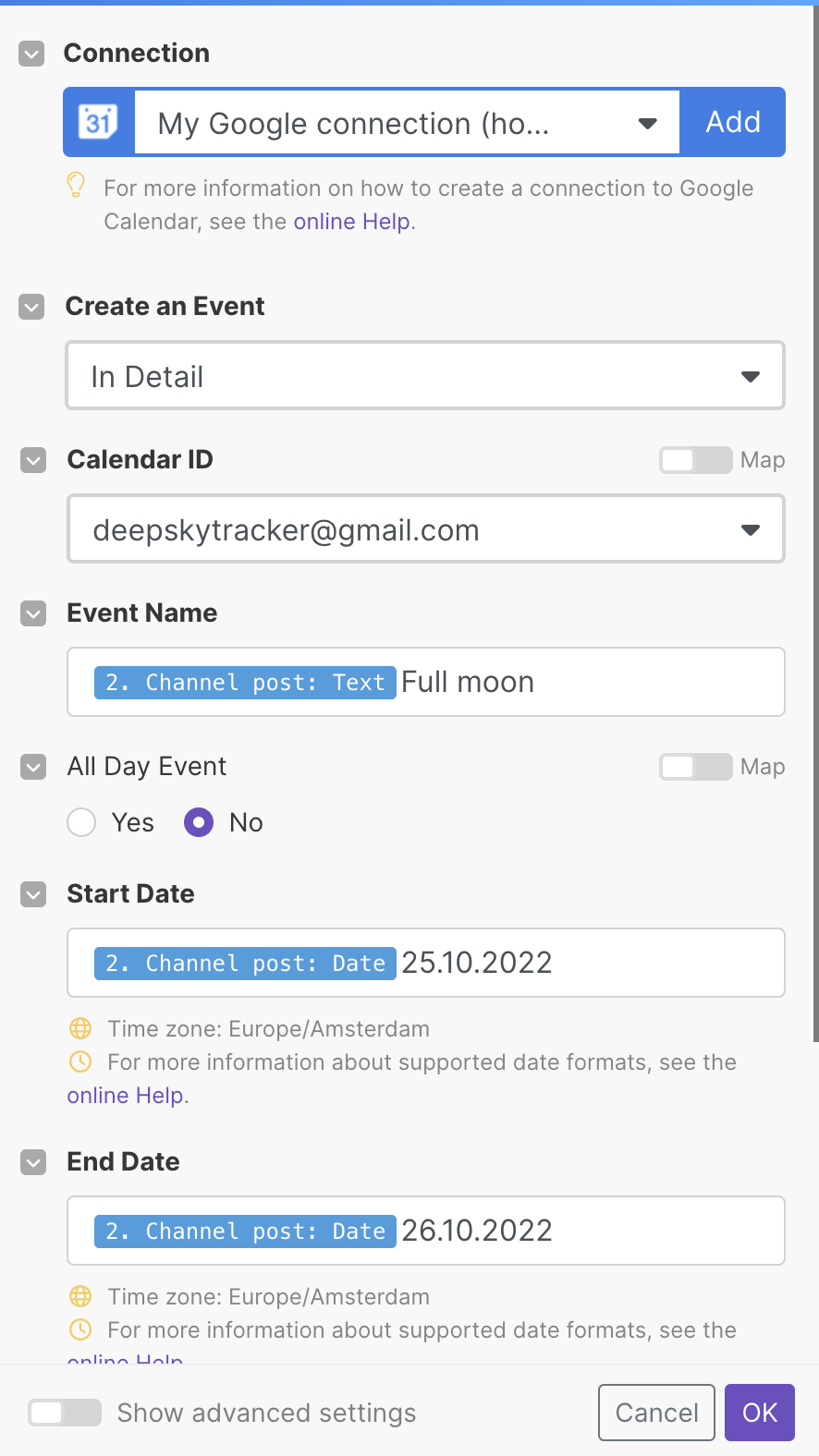Open the Calendar ID dropdown
Image resolution: width=819 pixels, height=1456 pixels.
751,528
